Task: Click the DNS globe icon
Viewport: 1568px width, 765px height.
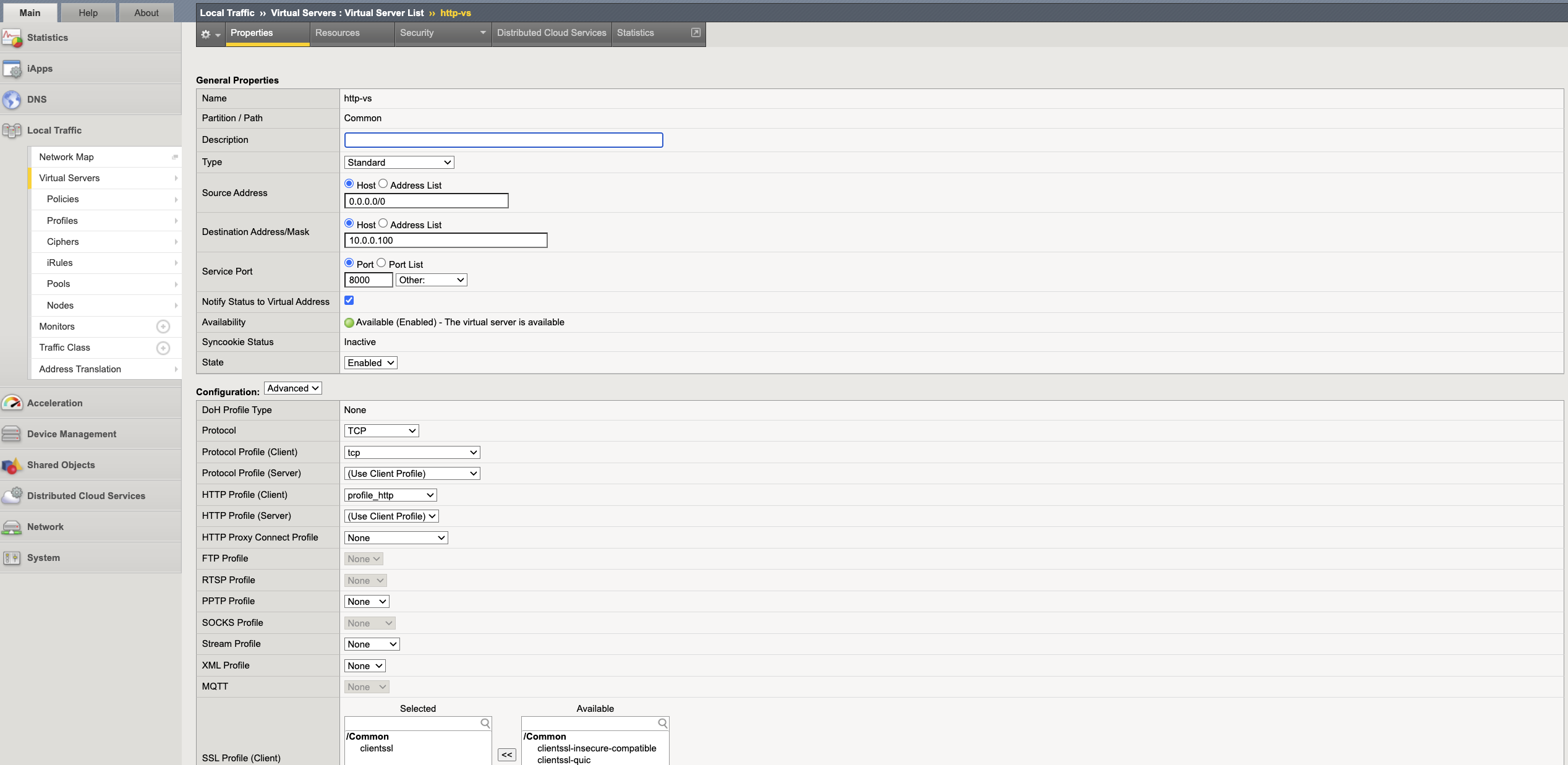Action: coord(12,100)
